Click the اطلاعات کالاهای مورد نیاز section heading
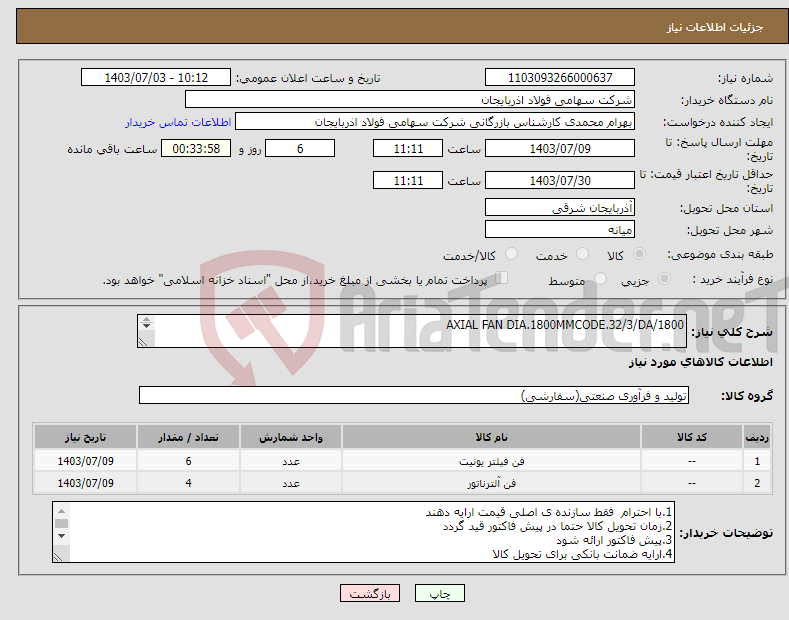This screenshot has width=789, height=620. [700, 362]
